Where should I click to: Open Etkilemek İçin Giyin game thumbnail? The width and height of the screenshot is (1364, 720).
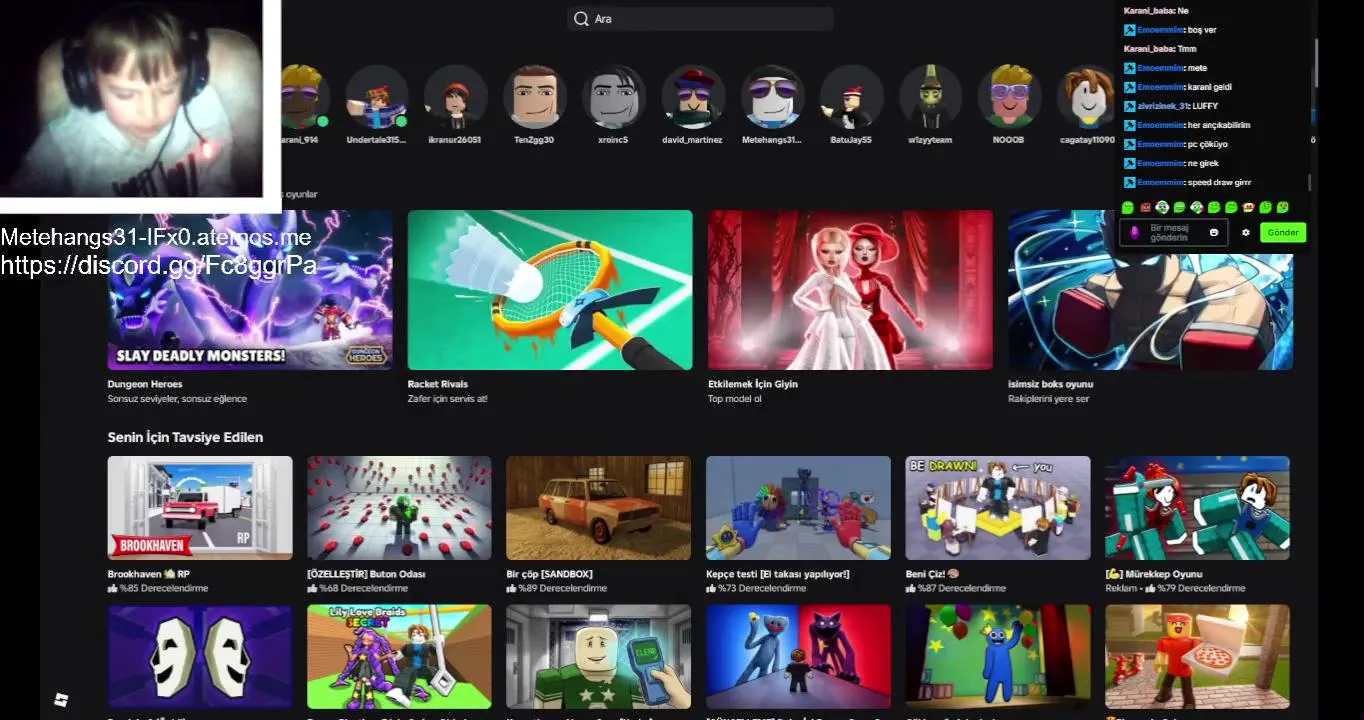coord(850,290)
